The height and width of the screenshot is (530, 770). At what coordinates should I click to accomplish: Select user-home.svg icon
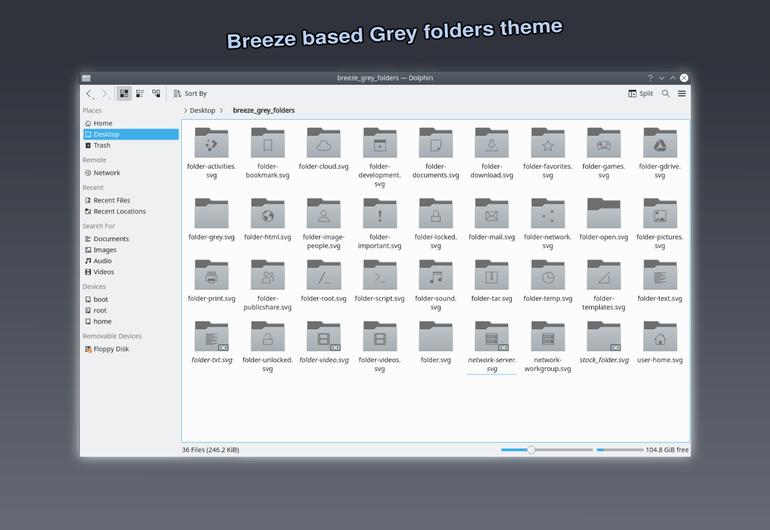click(x=660, y=336)
